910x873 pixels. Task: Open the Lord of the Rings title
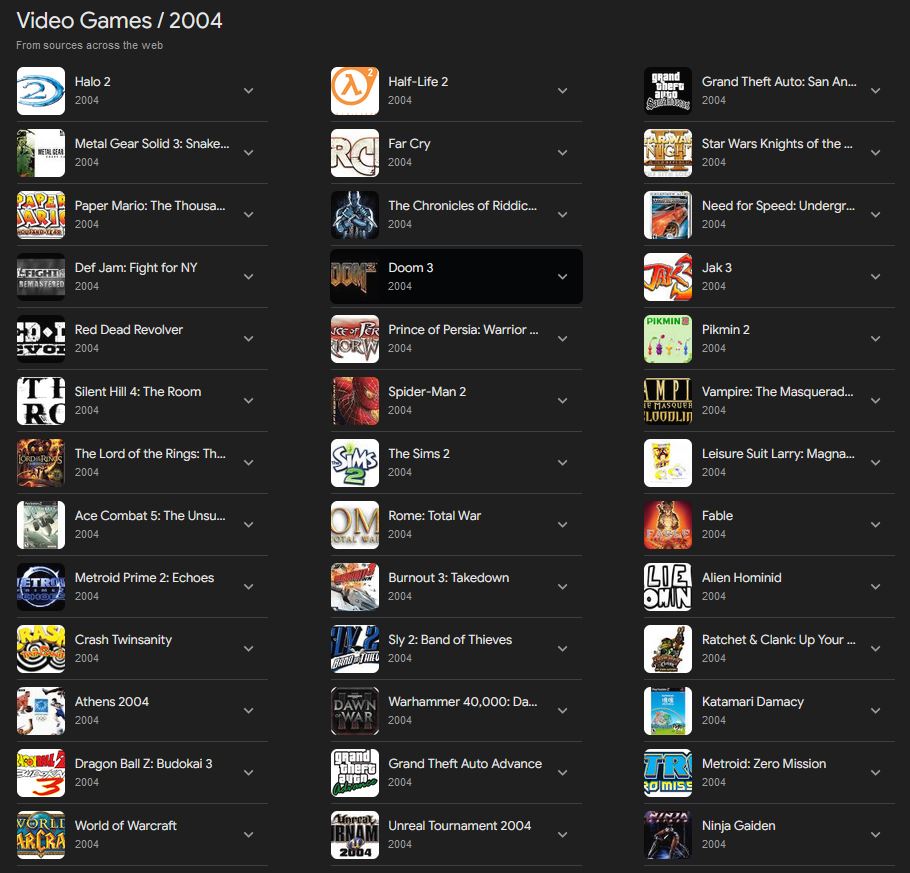150,454
